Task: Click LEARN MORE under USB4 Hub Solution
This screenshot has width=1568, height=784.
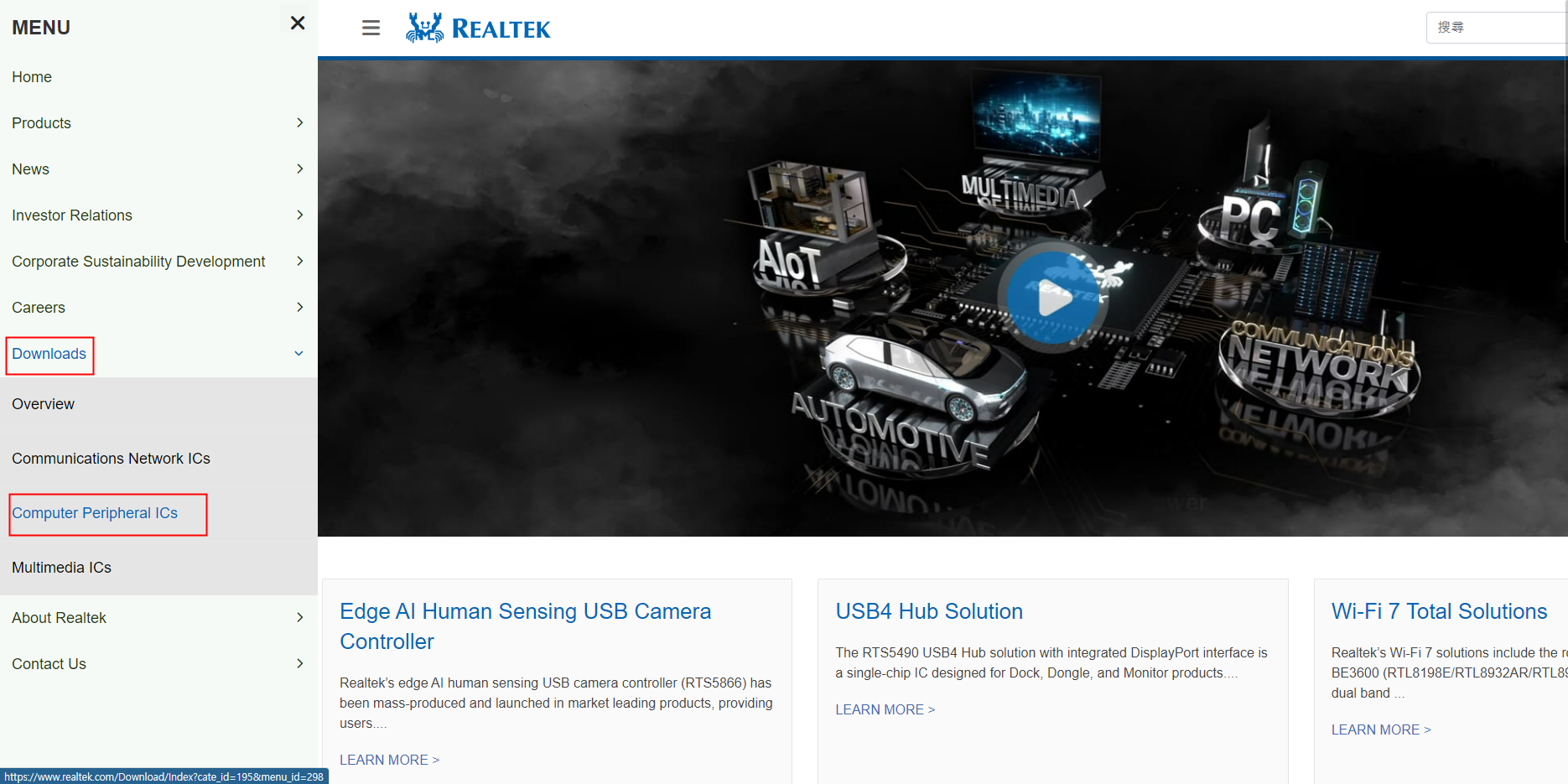Action: 885,709
